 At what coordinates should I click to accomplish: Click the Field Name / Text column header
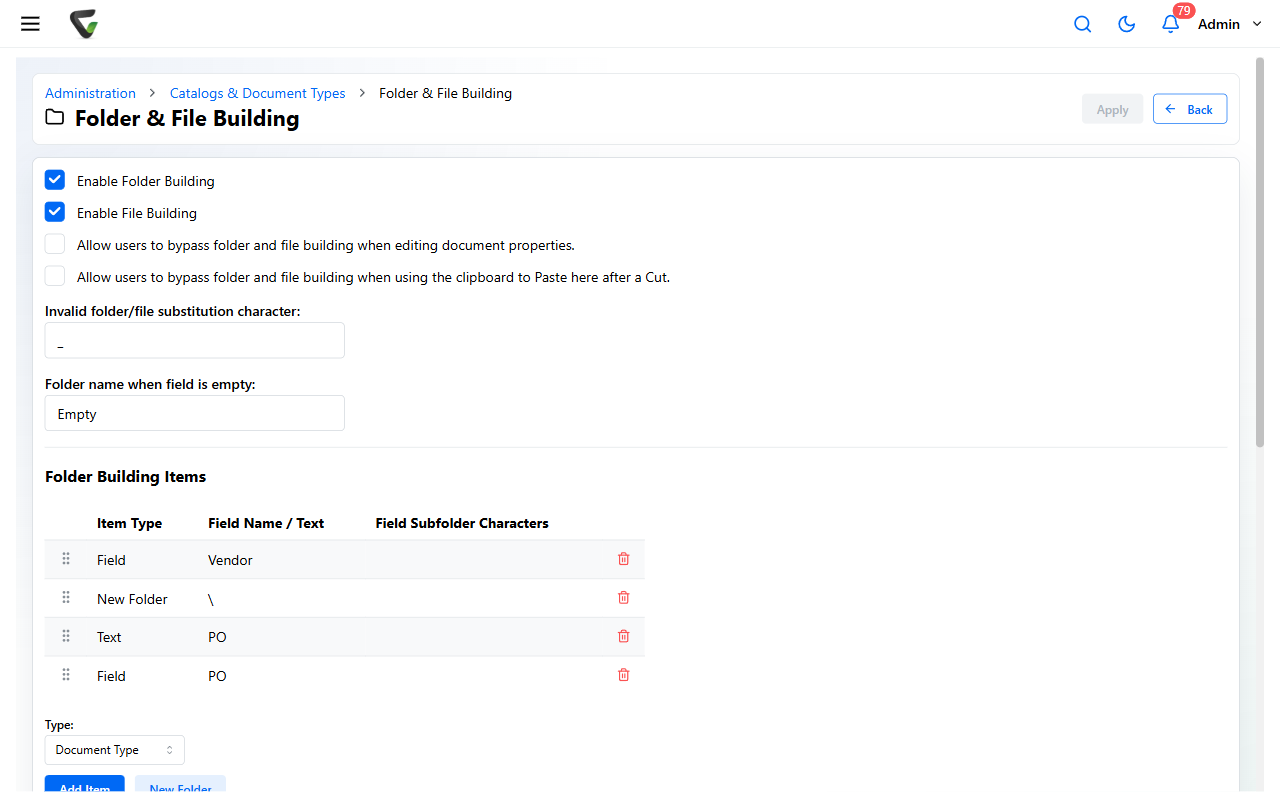pyautogui.click(x=266, y=523)
